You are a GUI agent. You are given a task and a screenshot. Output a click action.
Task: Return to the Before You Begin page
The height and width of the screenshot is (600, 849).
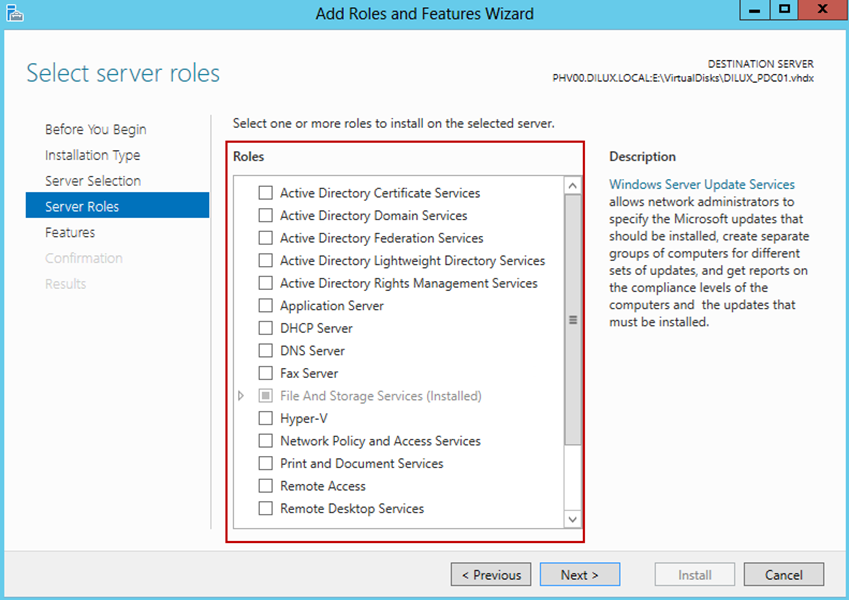point(95,129)
